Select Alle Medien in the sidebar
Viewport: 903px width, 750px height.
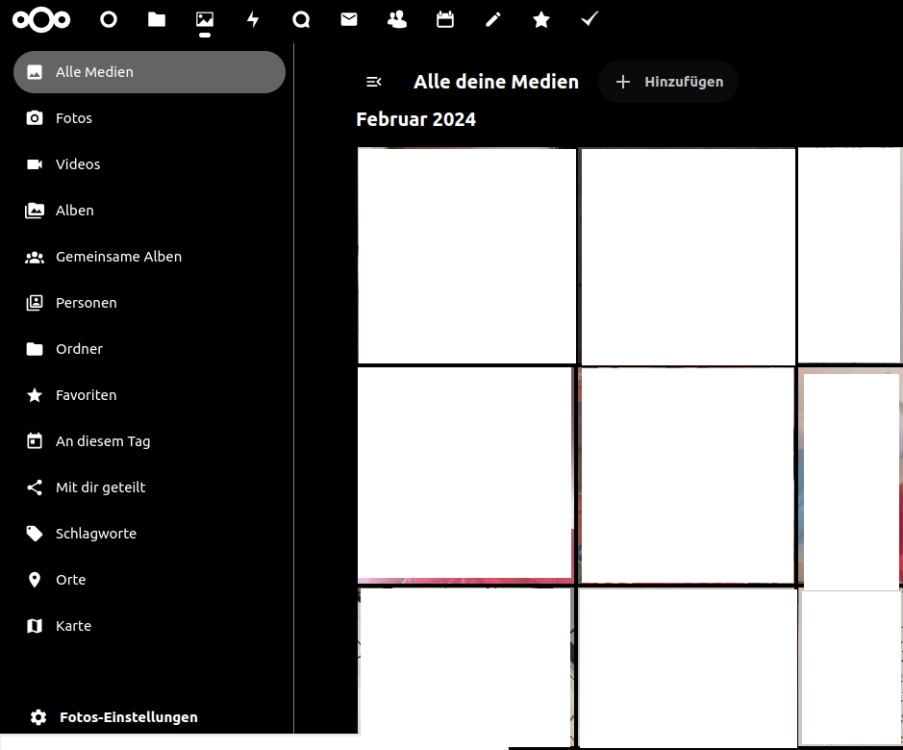coord(149,72)
